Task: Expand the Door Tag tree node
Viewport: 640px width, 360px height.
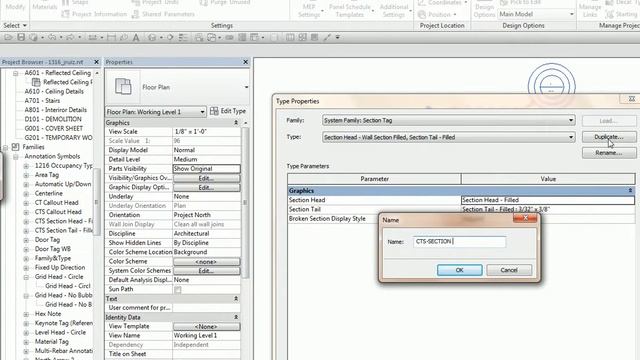Action: pos(26,240)
